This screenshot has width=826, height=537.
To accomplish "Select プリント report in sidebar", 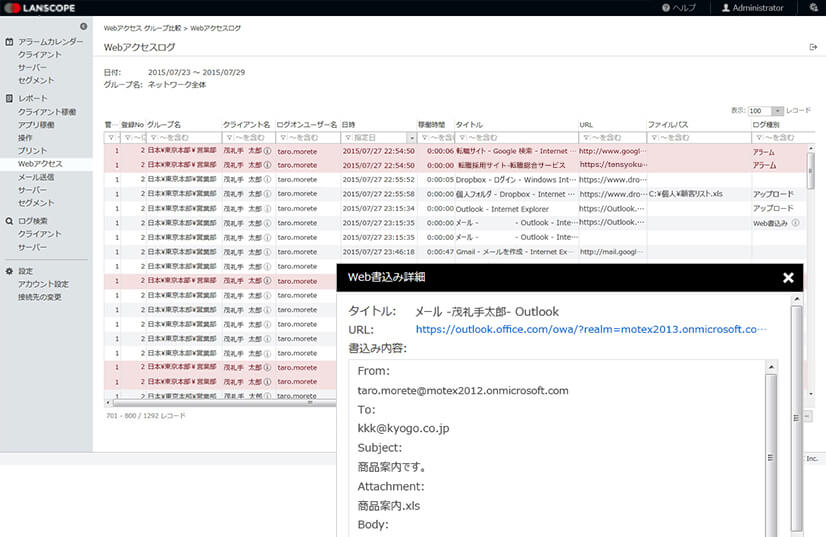I will [32, 151].
